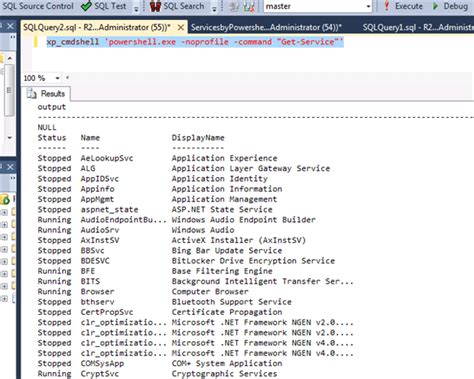Click the left panel scrollbar up arrow
This screenshot has width=474, height=379.
point(10,58)
